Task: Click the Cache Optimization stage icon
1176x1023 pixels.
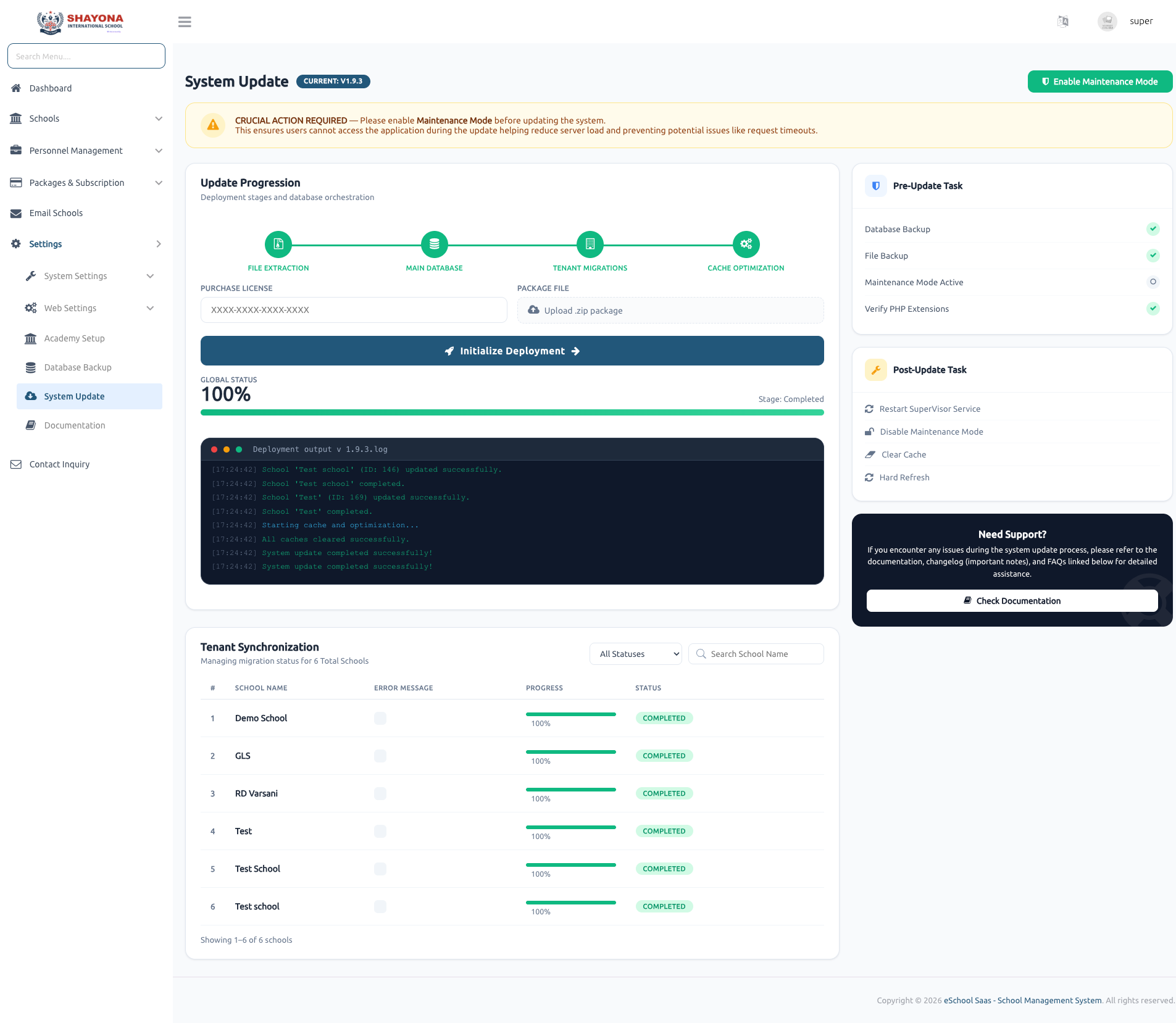Action: pyautogui.click(x=746, y=244)
